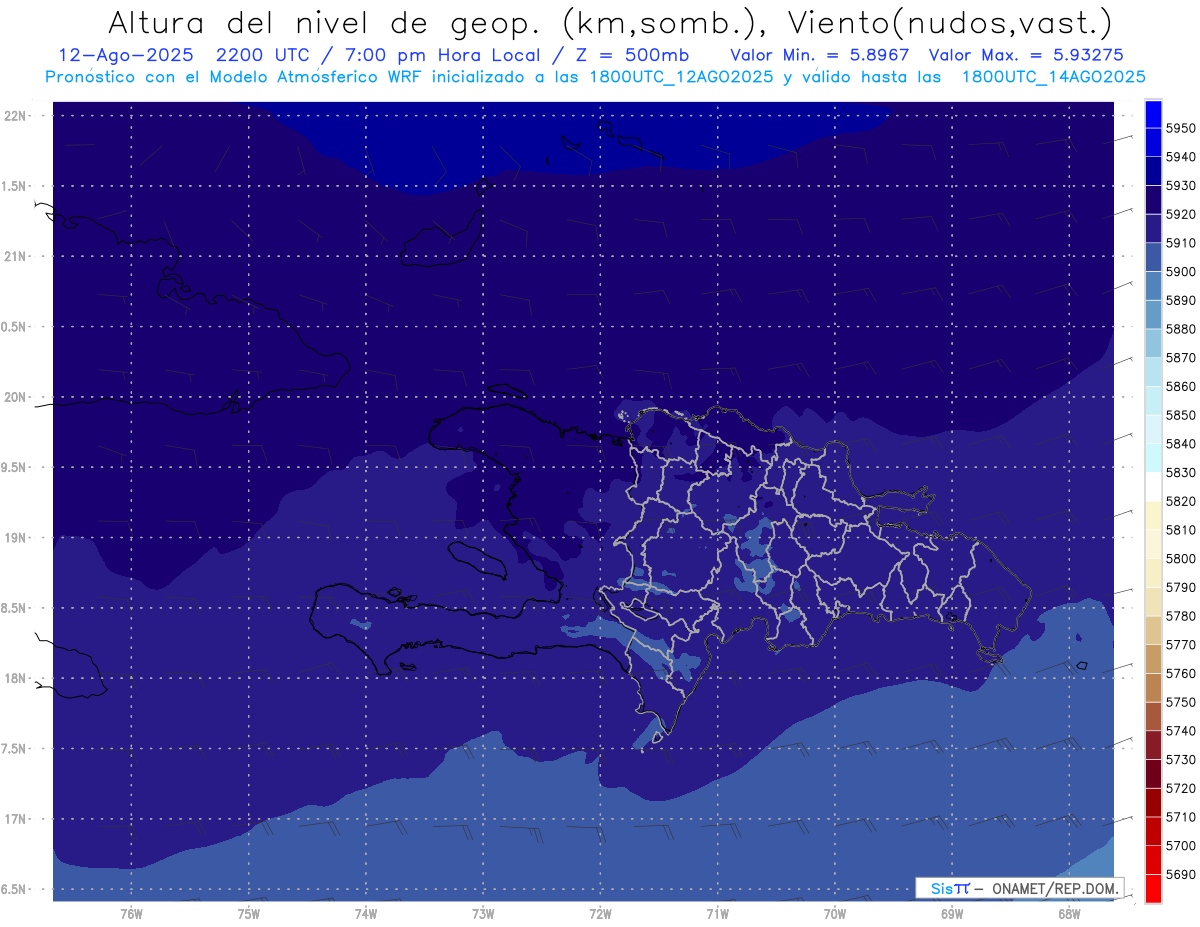1200x927 pixels.
Task: Click the "5720" colorbar value
Action: coord(1180,788)
